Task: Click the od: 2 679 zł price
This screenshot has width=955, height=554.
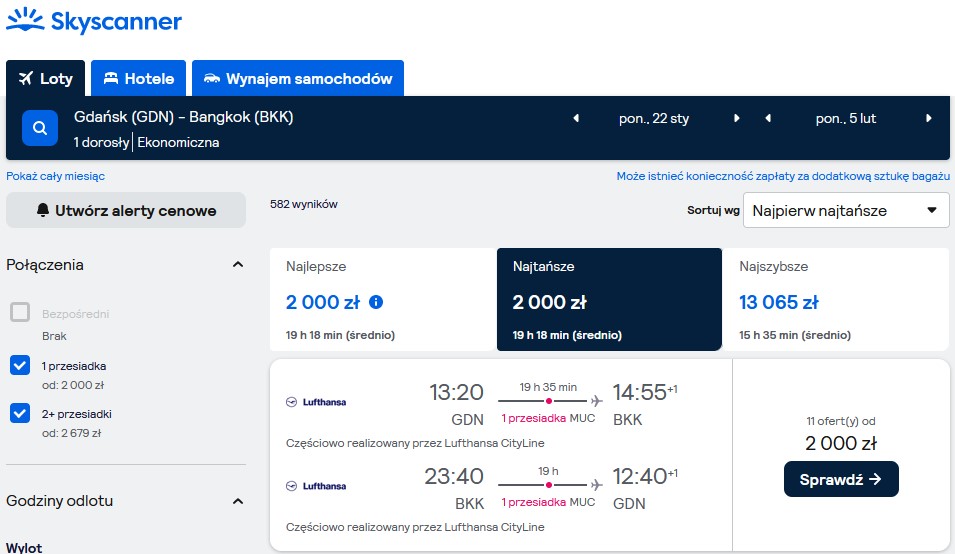Action: pos(71,433)
